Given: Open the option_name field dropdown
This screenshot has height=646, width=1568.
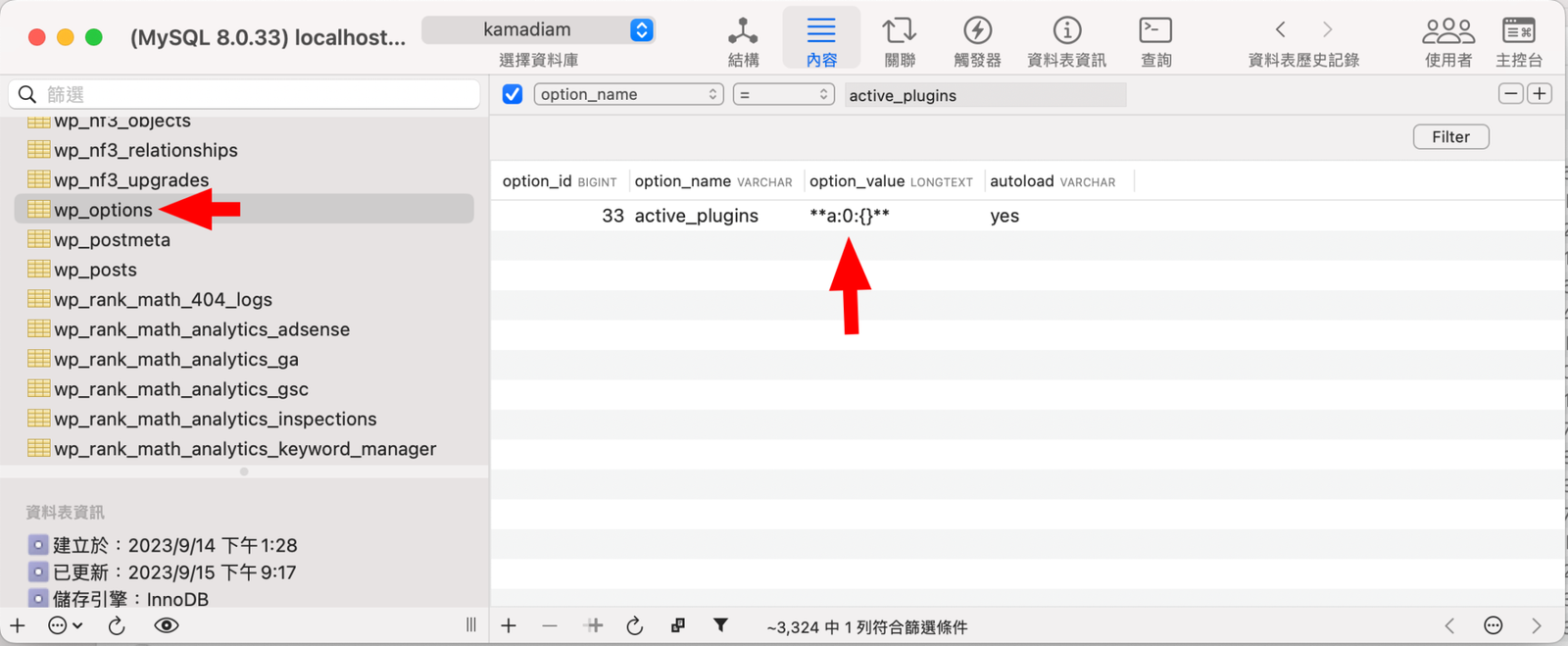Looking at the screenshot, I should 628,94.
